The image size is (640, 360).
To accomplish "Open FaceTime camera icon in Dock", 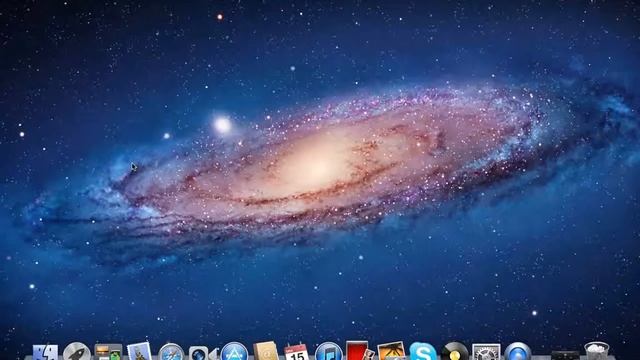I will tap(203, 353).
